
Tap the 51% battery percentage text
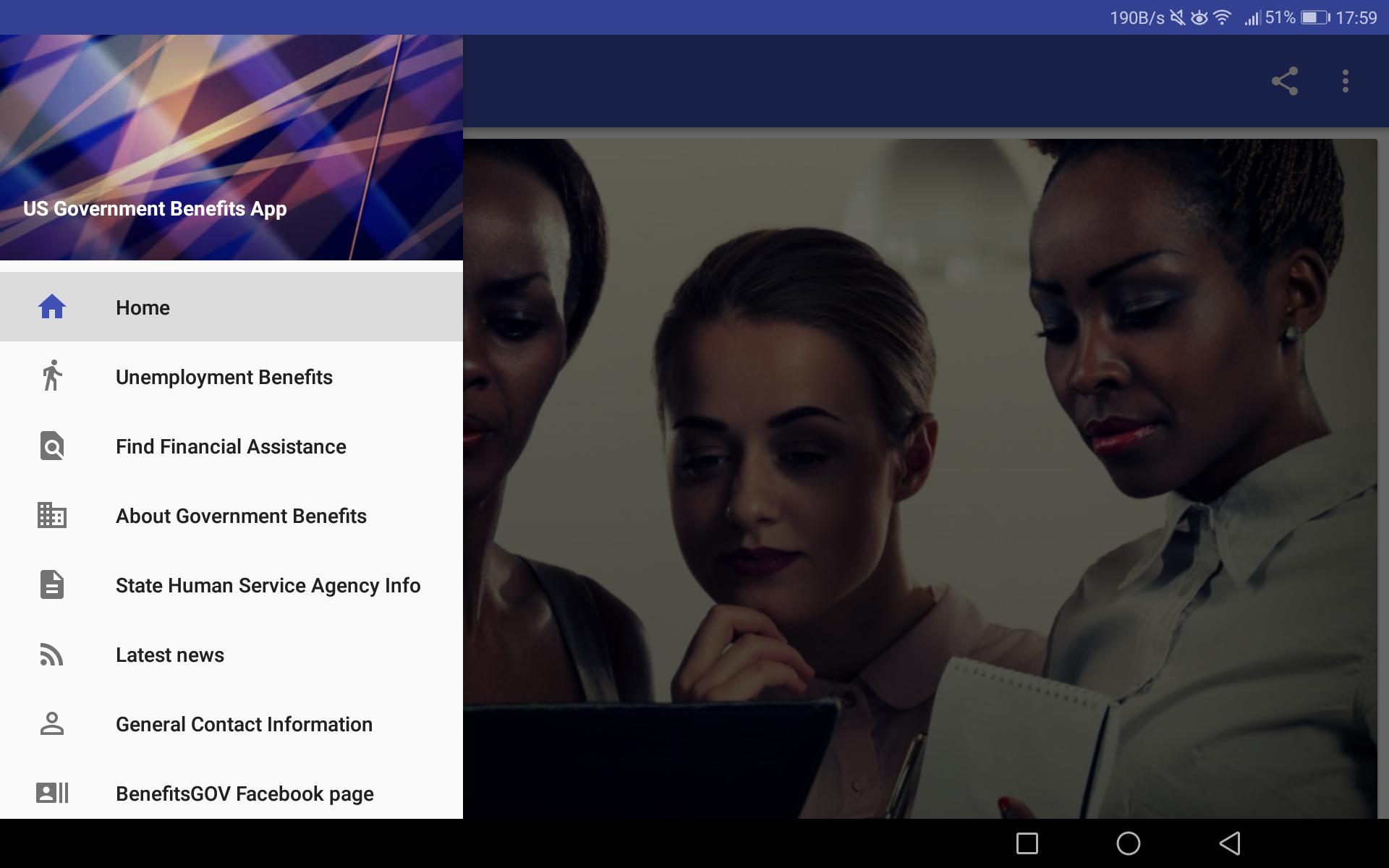click(1280, 17)
